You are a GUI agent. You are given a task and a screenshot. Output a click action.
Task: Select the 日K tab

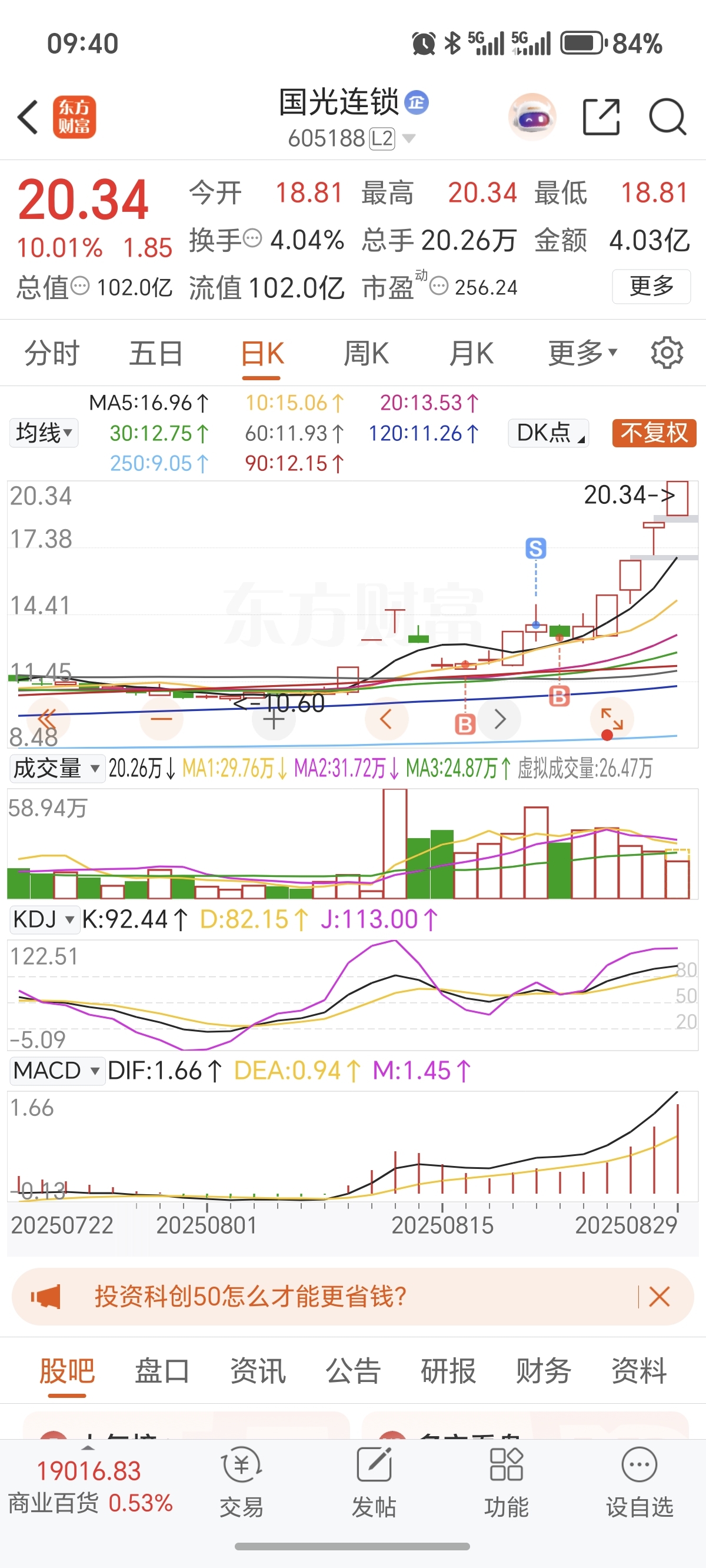262,353
